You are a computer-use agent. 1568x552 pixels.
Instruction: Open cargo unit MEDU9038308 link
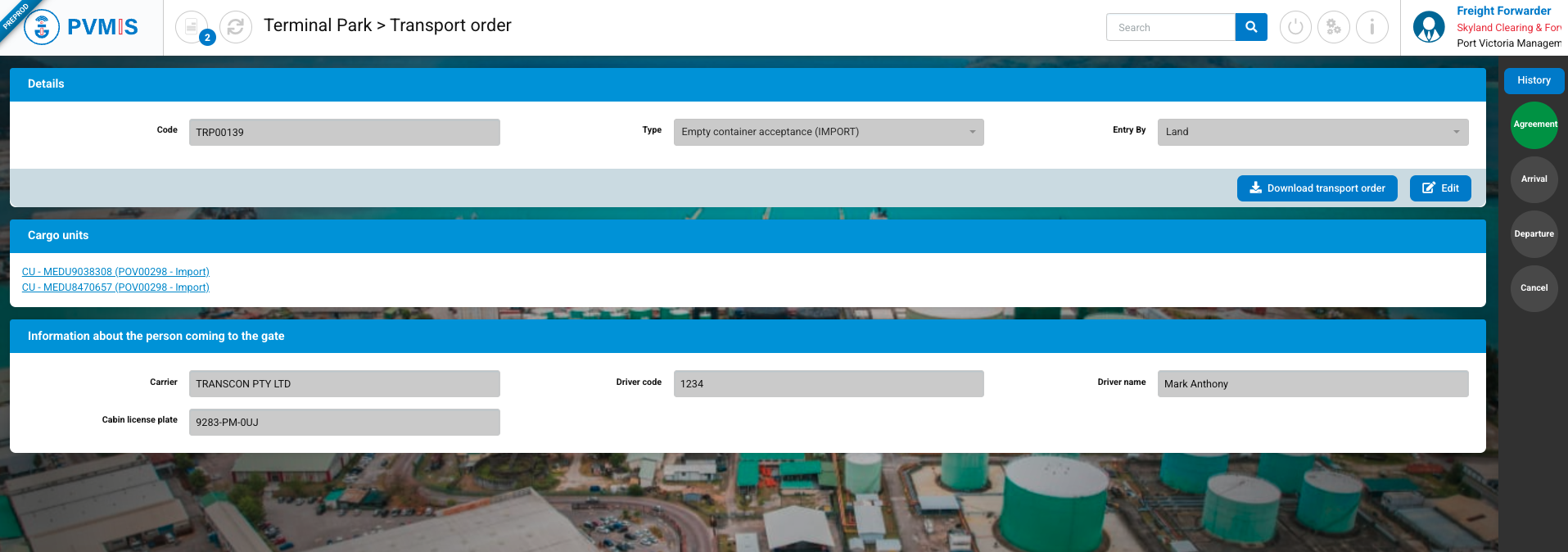(115, 272)
